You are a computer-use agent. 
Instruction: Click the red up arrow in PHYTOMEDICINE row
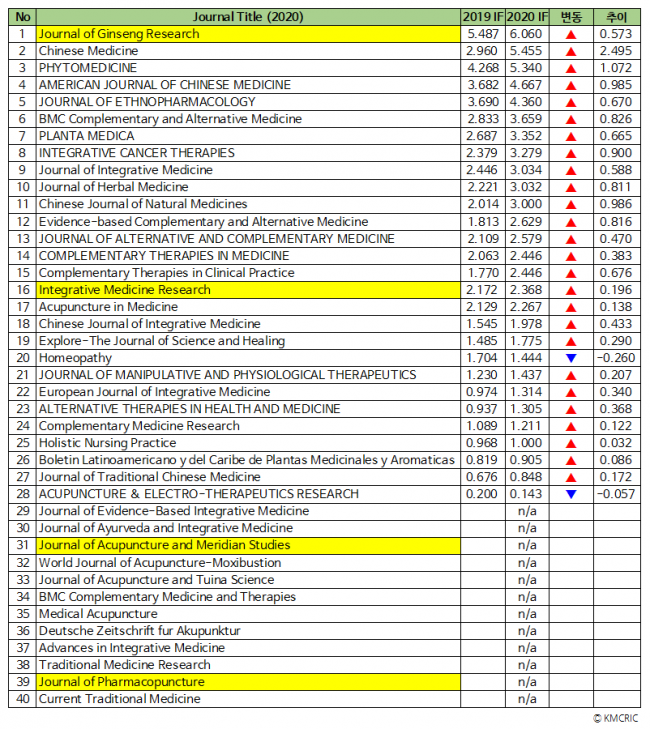click(x=571, y=69)
